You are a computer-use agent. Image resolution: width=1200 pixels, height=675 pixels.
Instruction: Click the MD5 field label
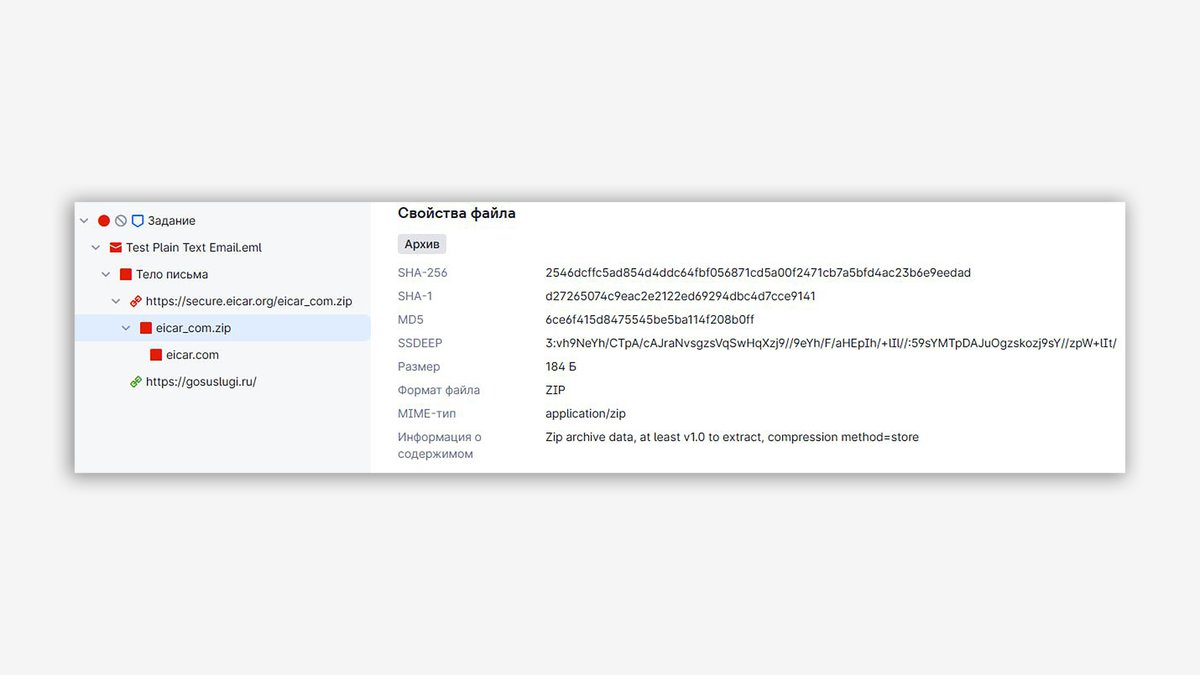click(411, 320)
